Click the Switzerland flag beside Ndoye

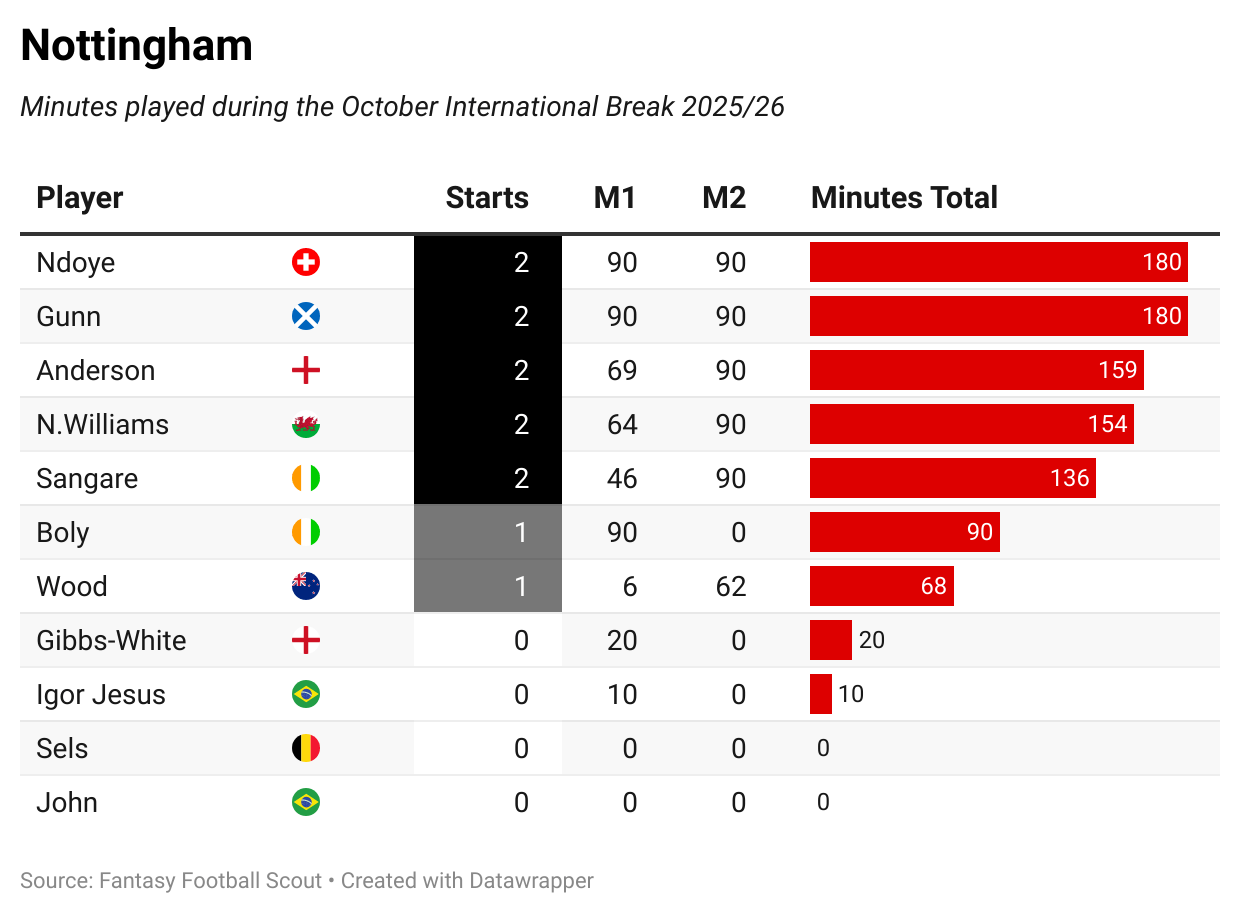pos(305,263)
